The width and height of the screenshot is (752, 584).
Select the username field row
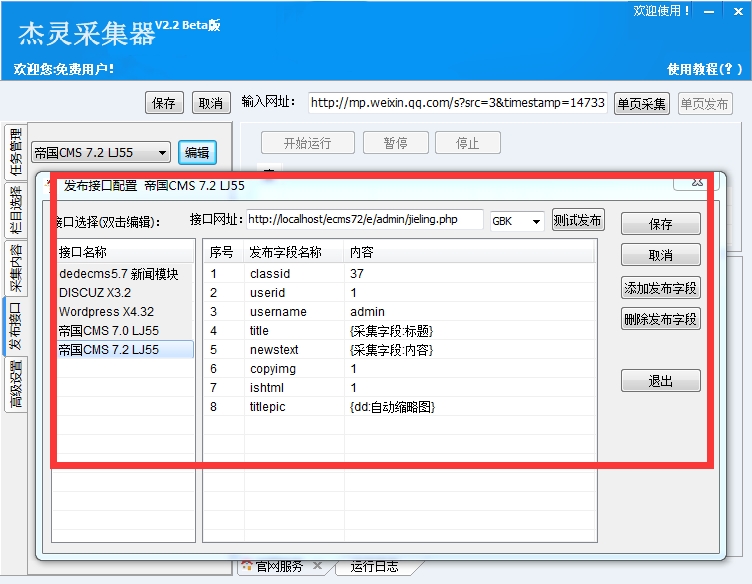pos(400,312)
